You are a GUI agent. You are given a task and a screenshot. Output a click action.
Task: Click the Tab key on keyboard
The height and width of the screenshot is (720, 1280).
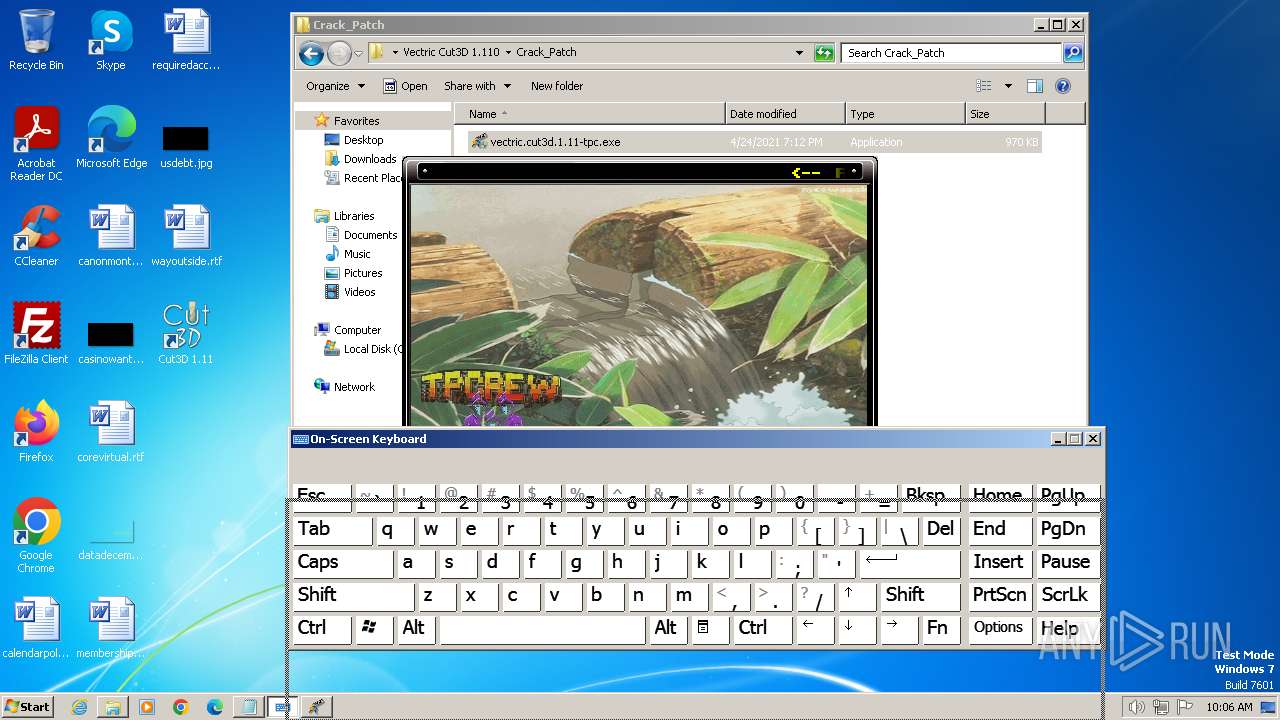333,530
